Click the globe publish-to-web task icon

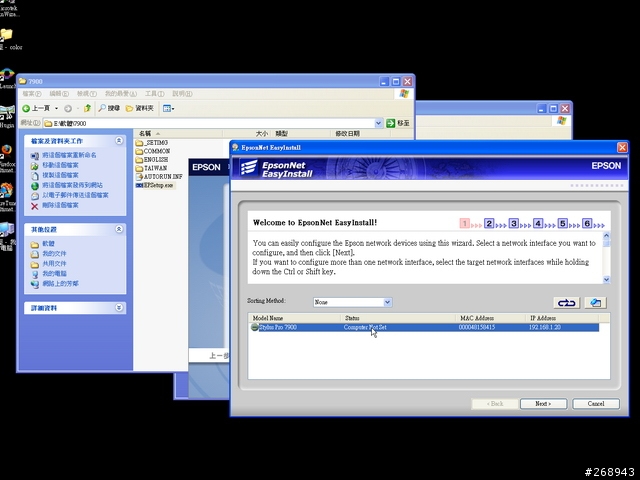35,186
